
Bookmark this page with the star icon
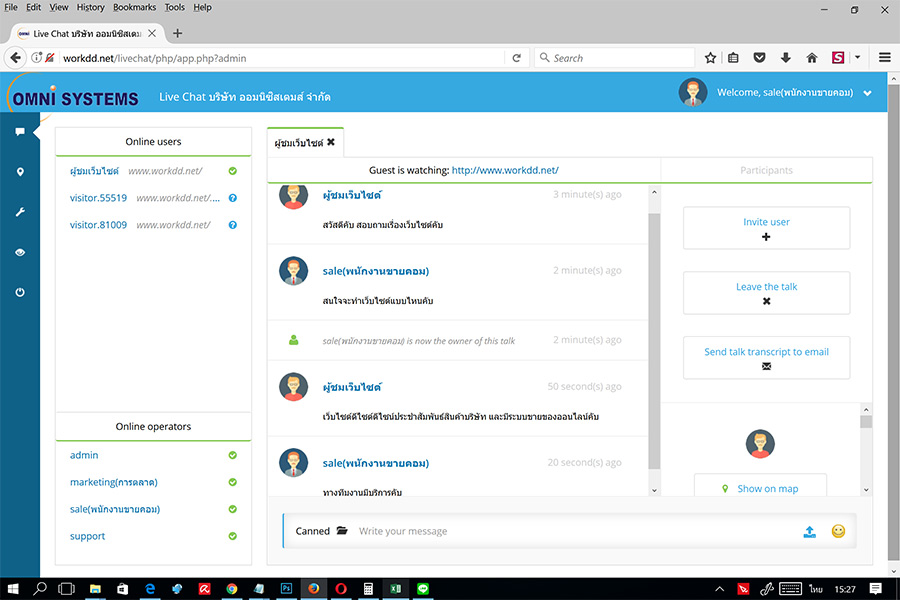pos(710,57)
